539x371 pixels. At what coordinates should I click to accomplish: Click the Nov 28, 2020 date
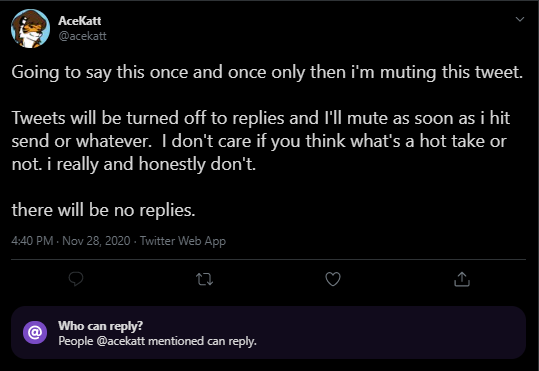pos(96,241)
